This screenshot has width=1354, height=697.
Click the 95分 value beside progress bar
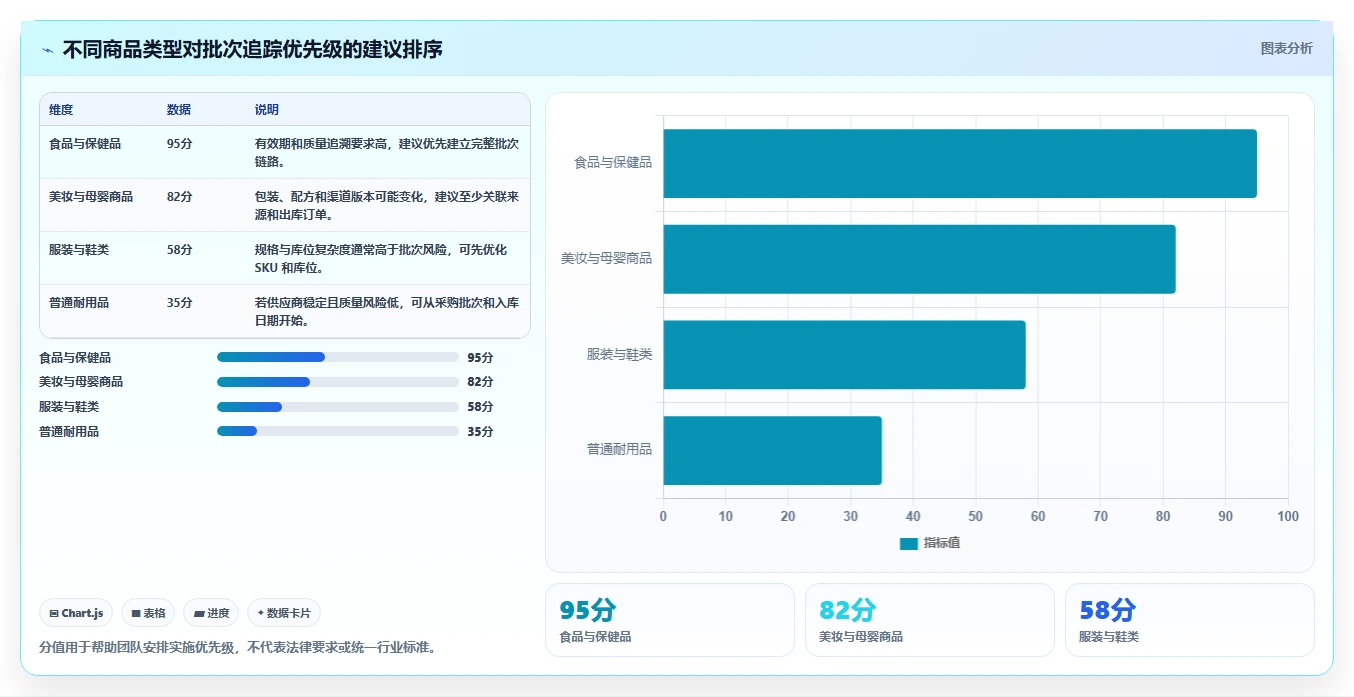coord(480,357)
